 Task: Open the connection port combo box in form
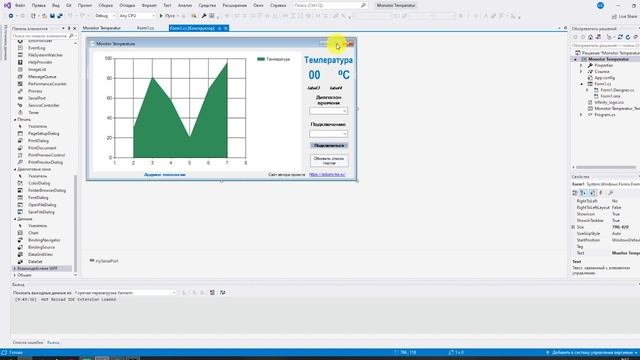point(329,134)
